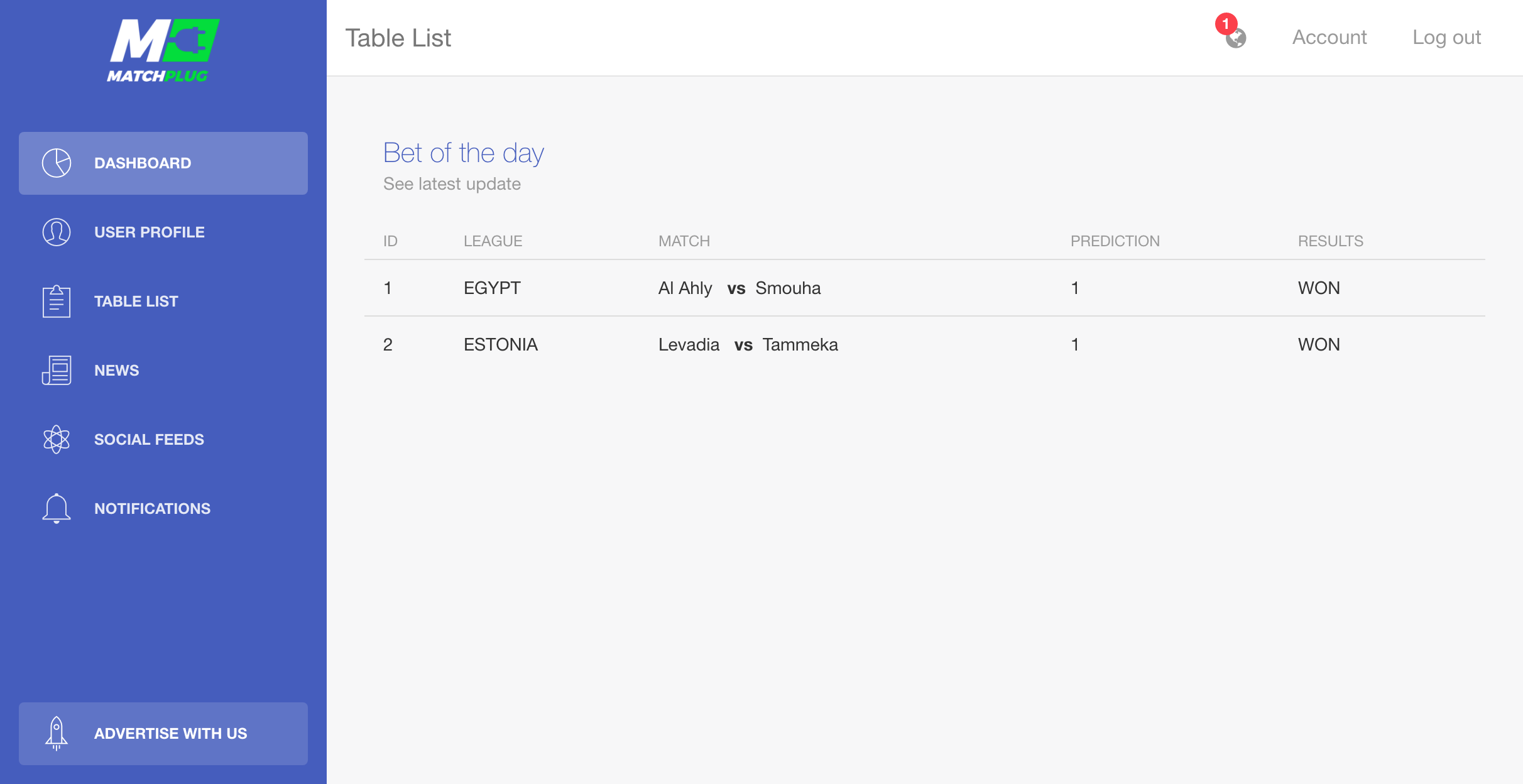Click the Advertise With Us rocket icon
The image size is (1523, 784).
point(57,734)
